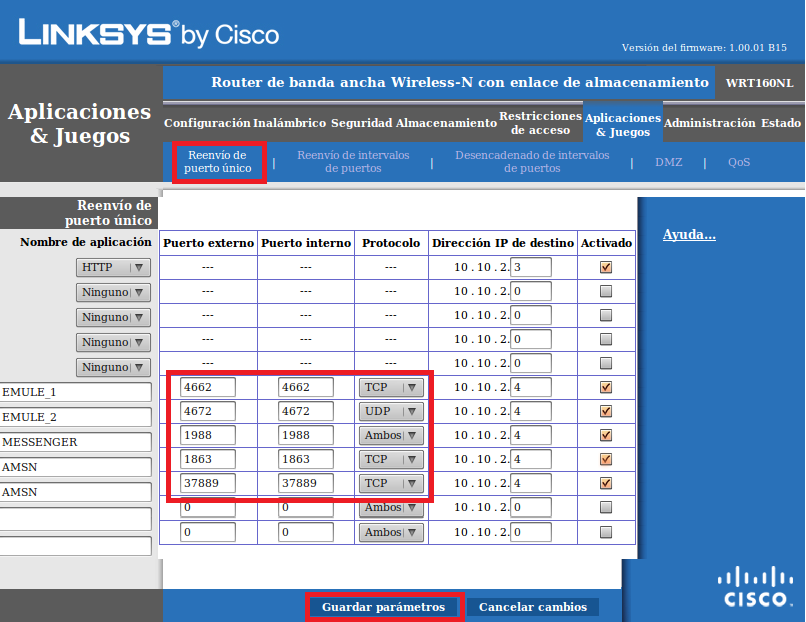Click the Ayuda... help link
The width and height of the screenshot is (806, 622).
689,234
